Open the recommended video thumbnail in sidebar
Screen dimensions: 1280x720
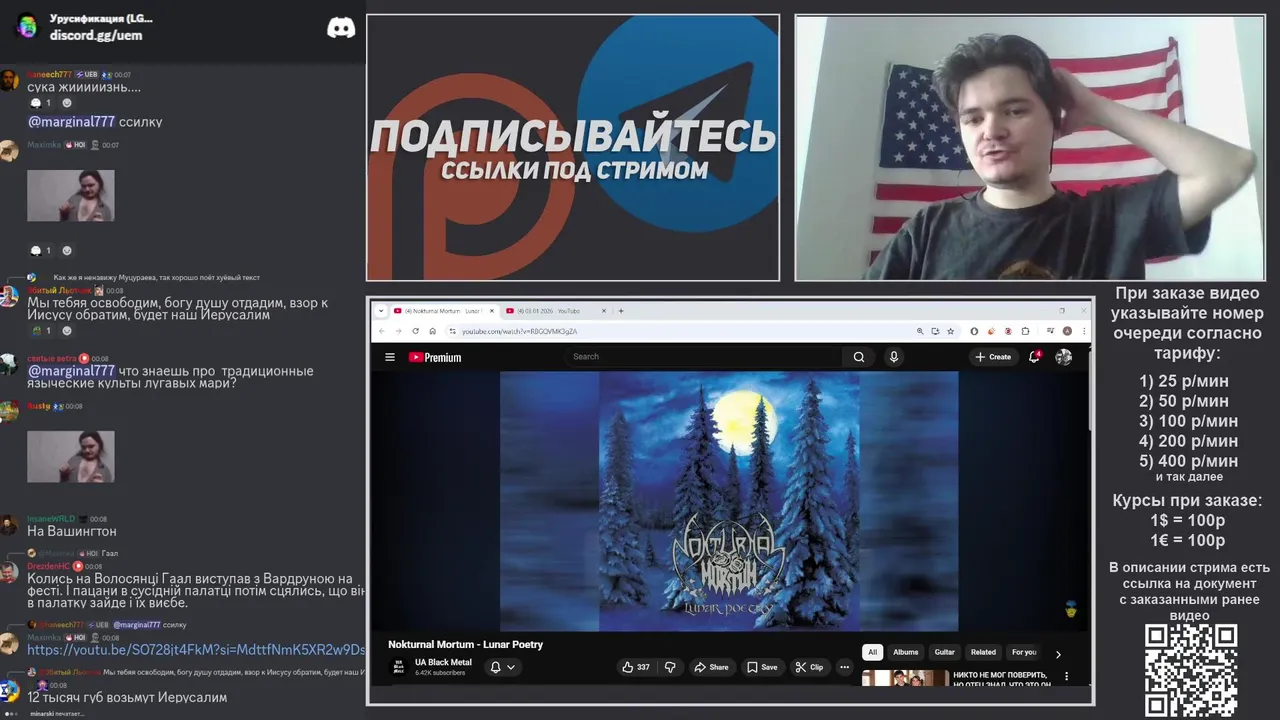[x=905, y=678]
